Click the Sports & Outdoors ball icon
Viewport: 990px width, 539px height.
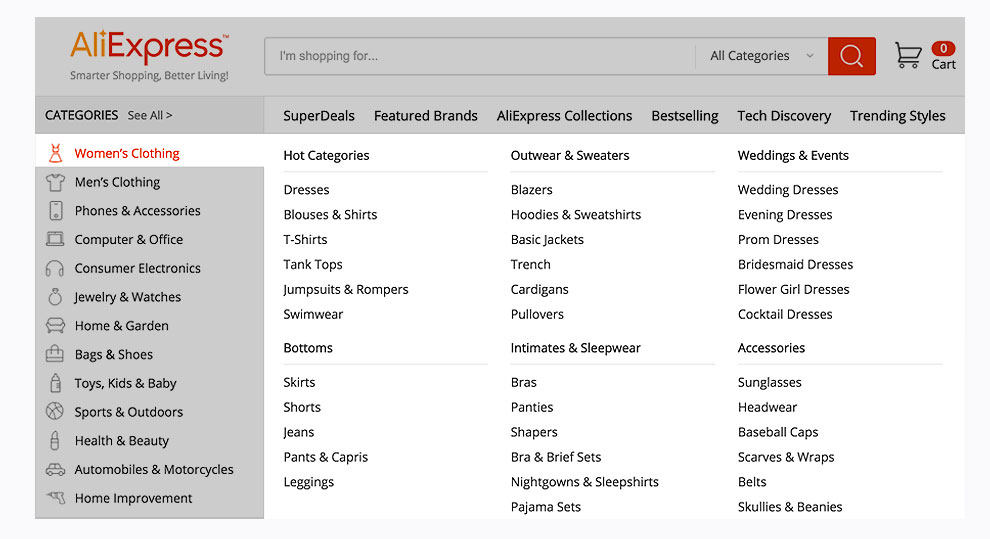(x=55, y=412)
